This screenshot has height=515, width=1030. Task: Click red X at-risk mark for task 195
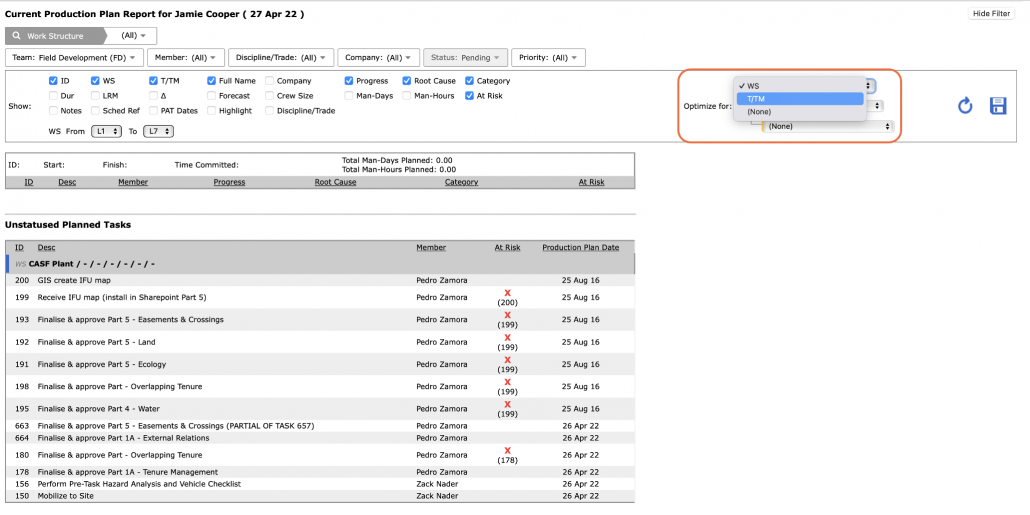507,404
